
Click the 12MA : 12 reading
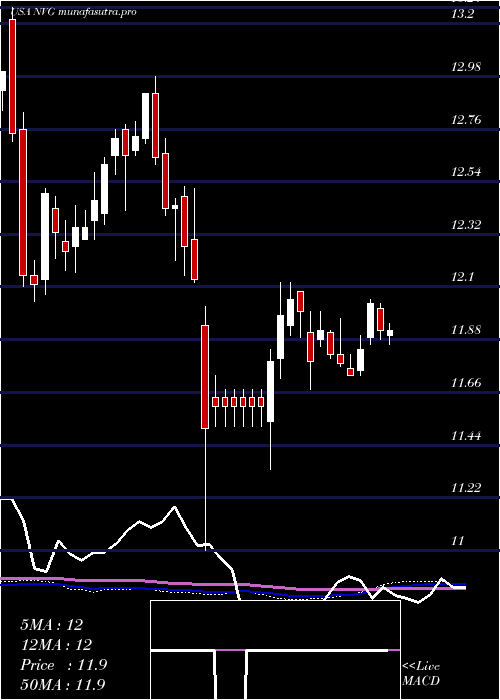(x=56, y=645)
